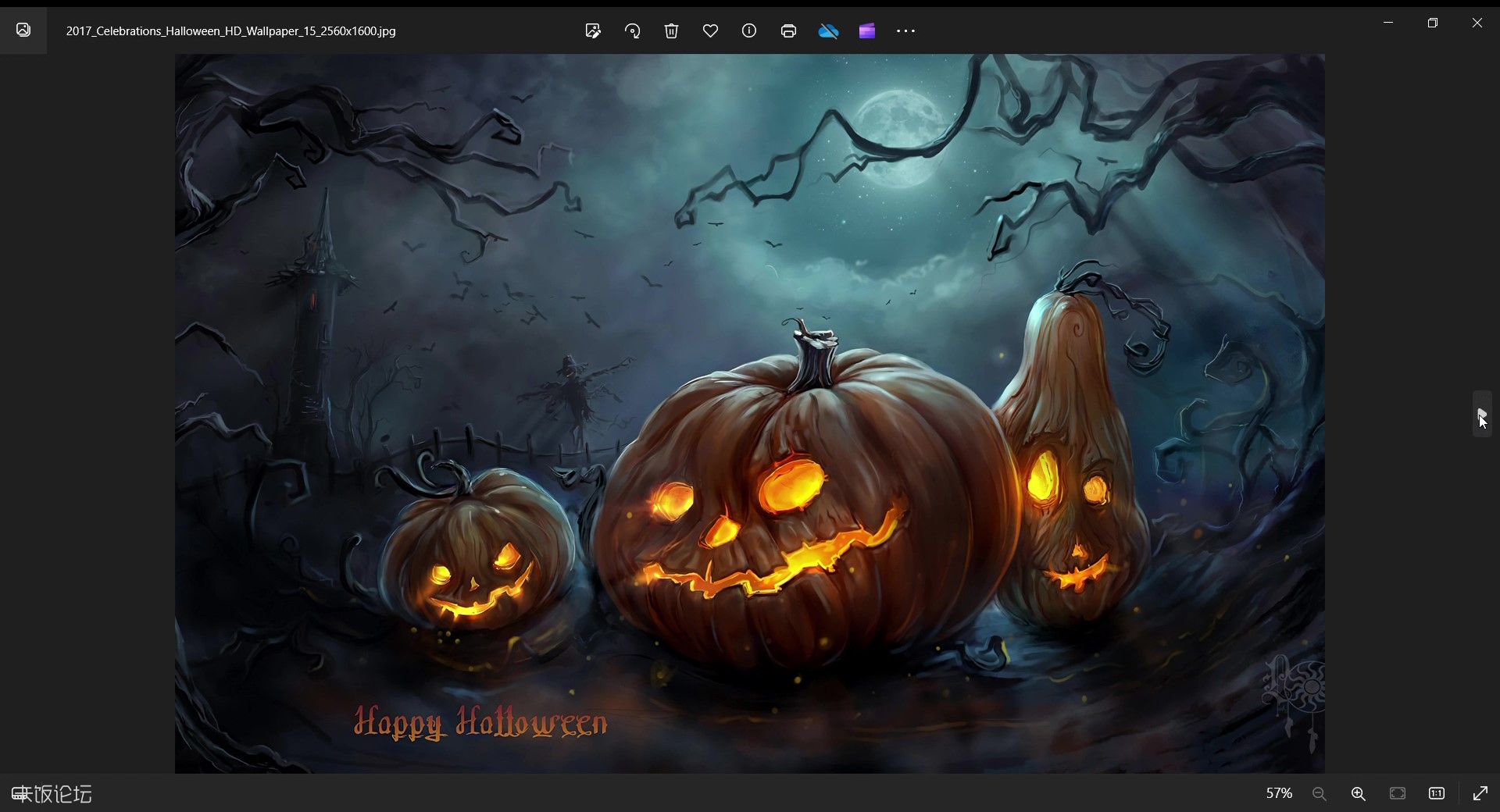1500x812 pixels.
Task: Click the 57% zoom level value
Action: pyautogui.click(x=1279, y=793)
